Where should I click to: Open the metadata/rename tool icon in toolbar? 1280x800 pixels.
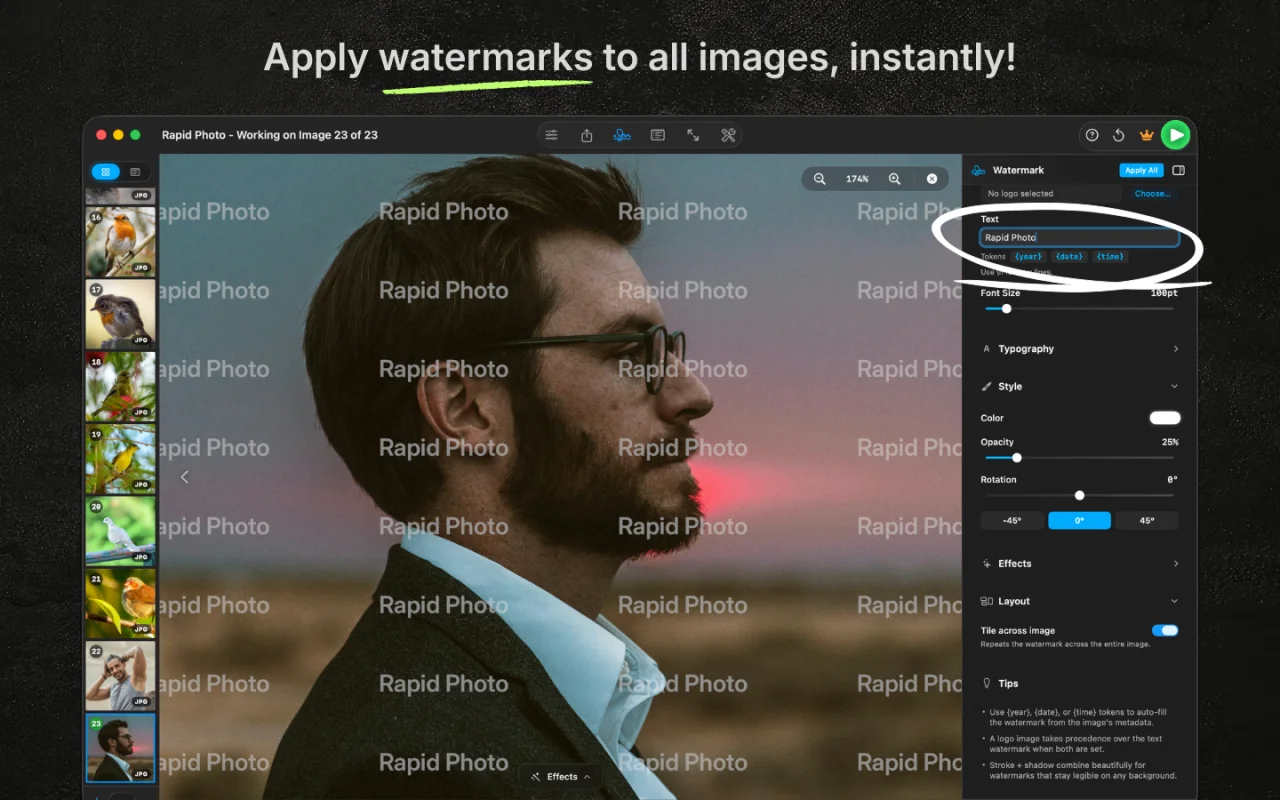(x=658, y=135)
